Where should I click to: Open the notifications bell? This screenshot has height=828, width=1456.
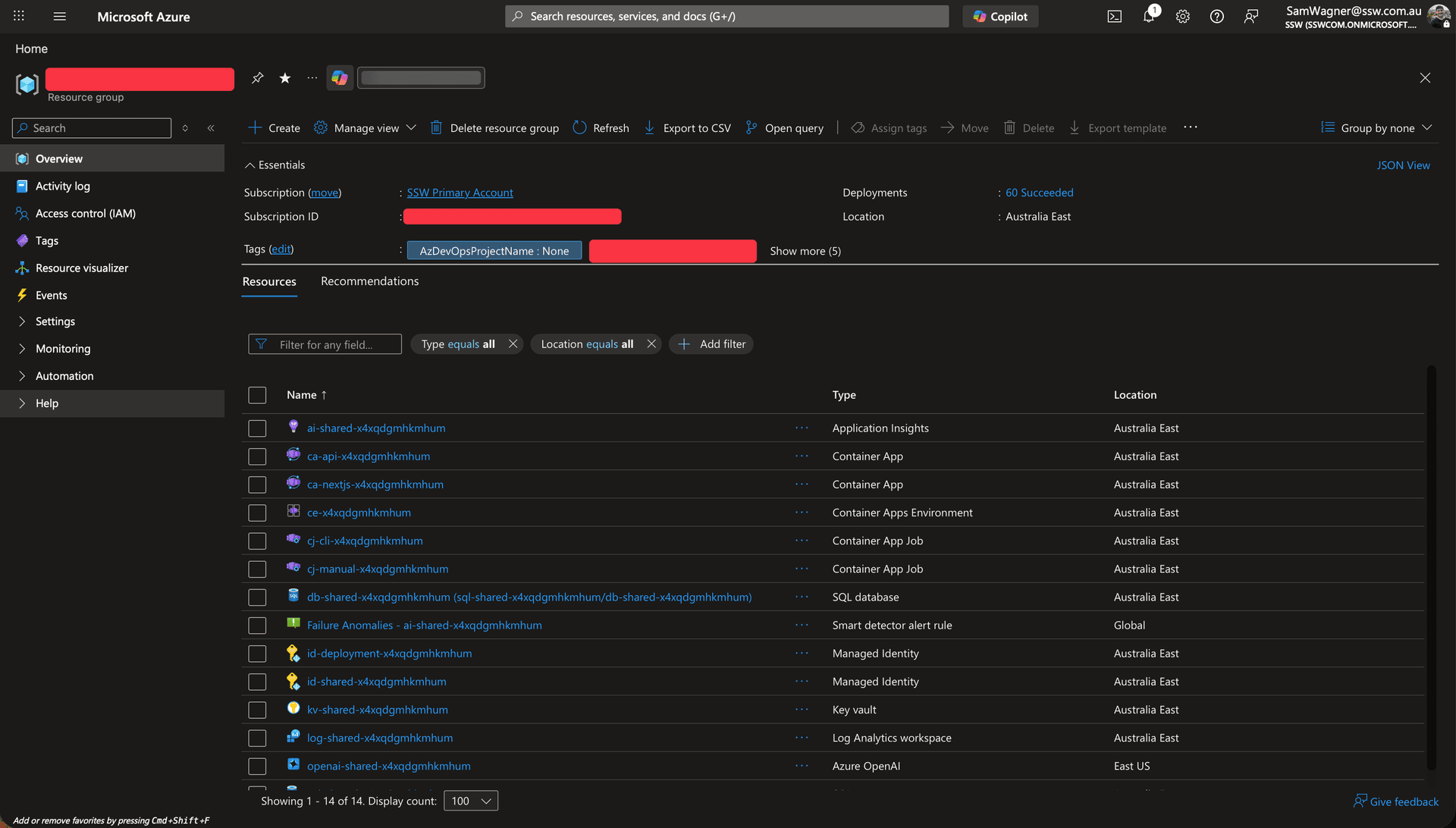coord(1149,17)
